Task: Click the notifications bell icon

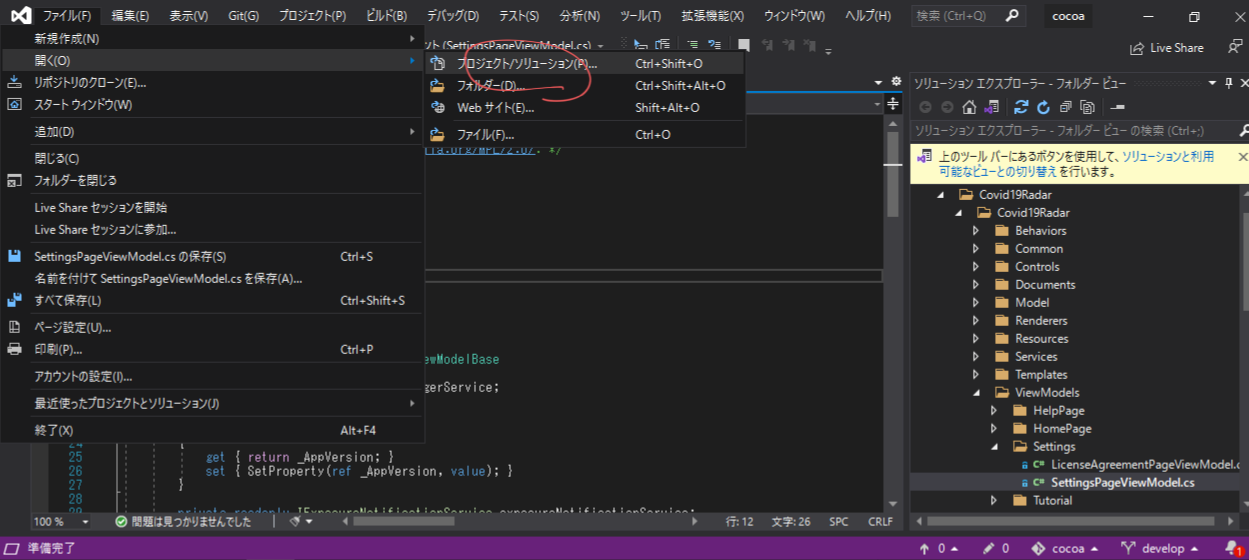Action: pyautogui.click(x=1231, y=548)
